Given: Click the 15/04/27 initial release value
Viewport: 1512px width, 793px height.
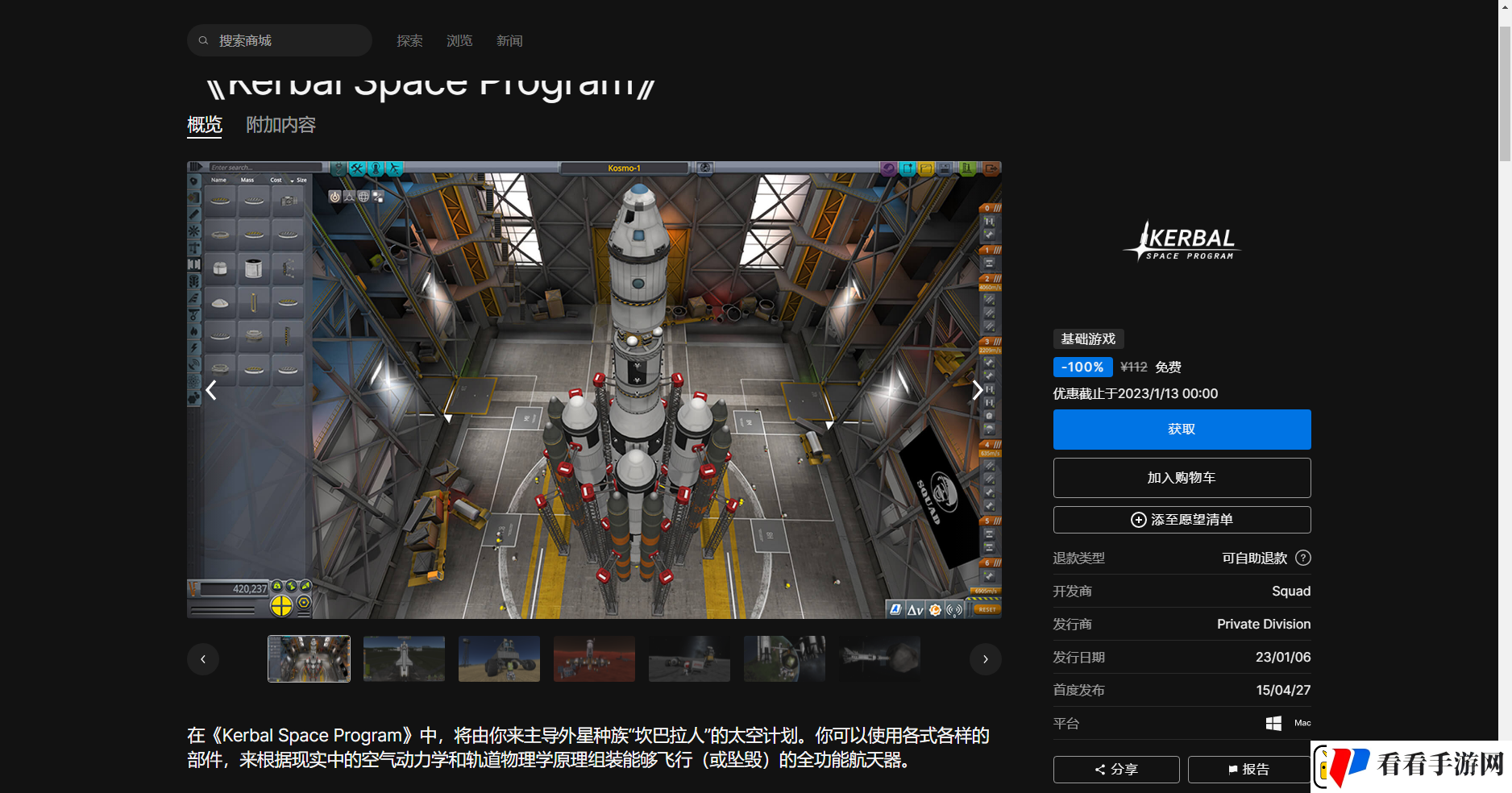Looking at the screenshot, I should (x=1283, y=690).
